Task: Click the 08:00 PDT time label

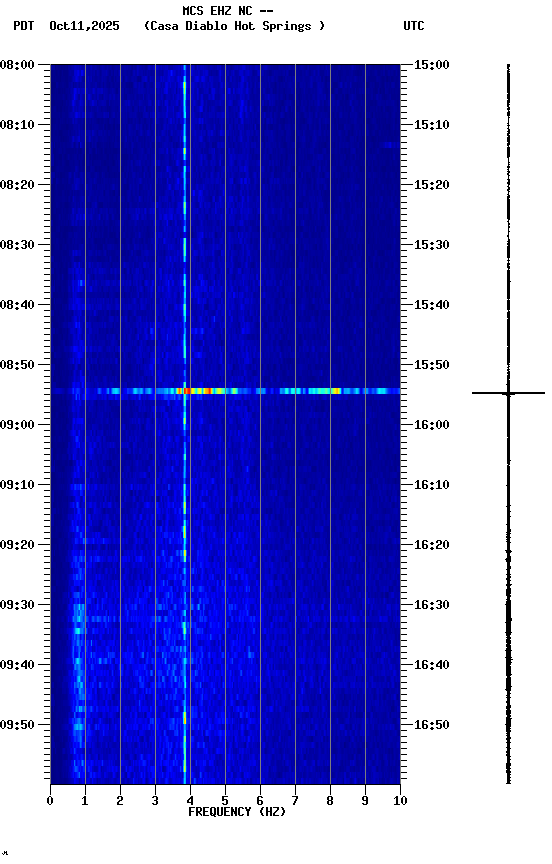Action: [17, 65]
